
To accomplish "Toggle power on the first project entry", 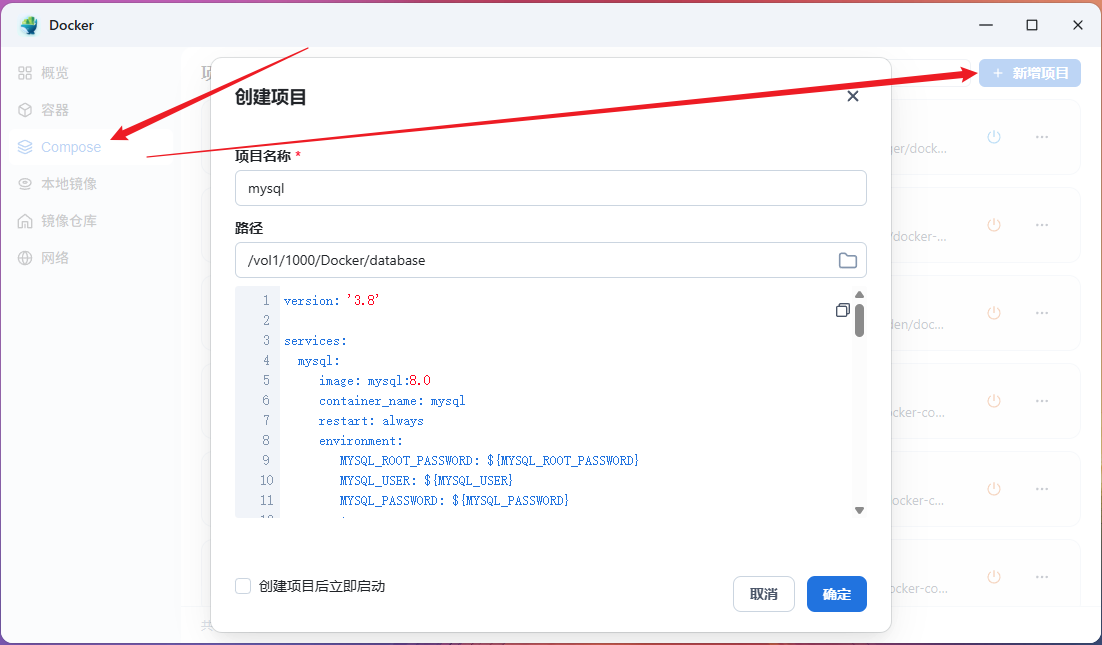I will [993, 136].
